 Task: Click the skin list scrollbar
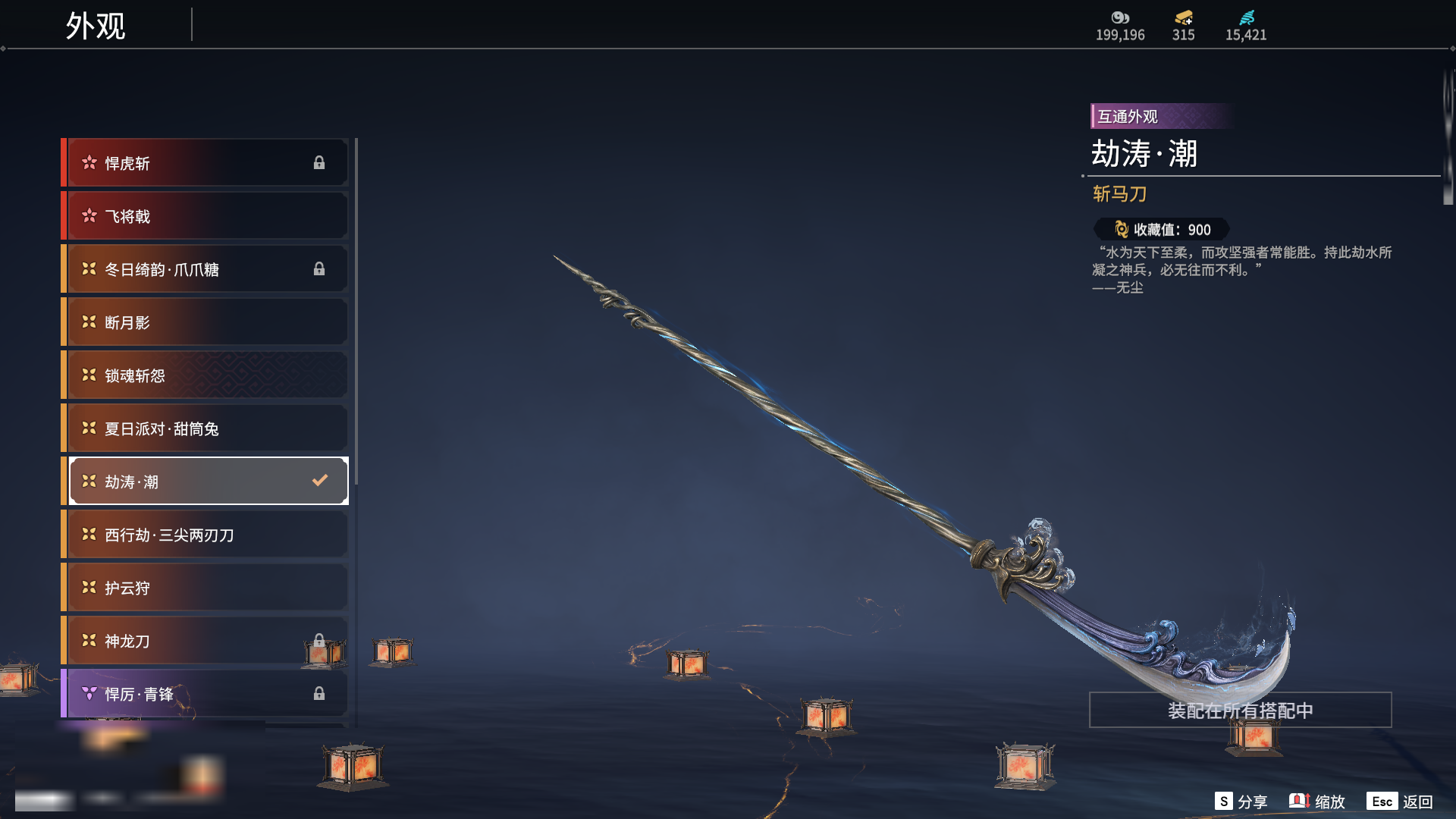pyautogui.click(x=356, y=311)
